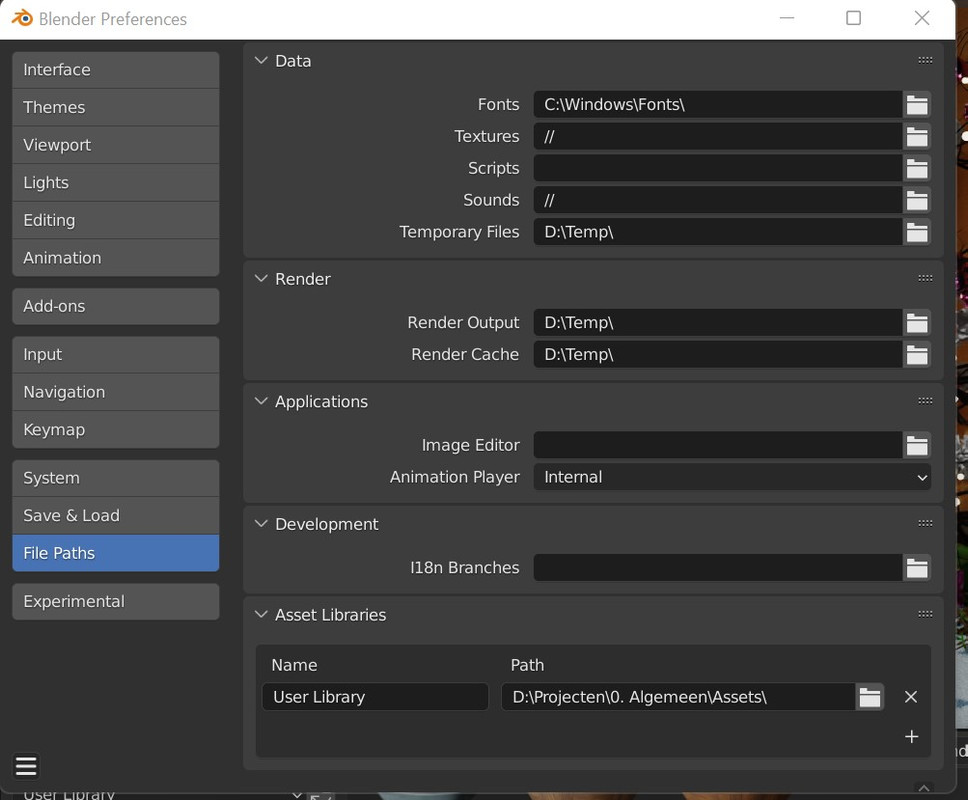This screenshot has height=800, width=968.
Task: Click the I18n Branches path field
Action: (x=718, y=568)
